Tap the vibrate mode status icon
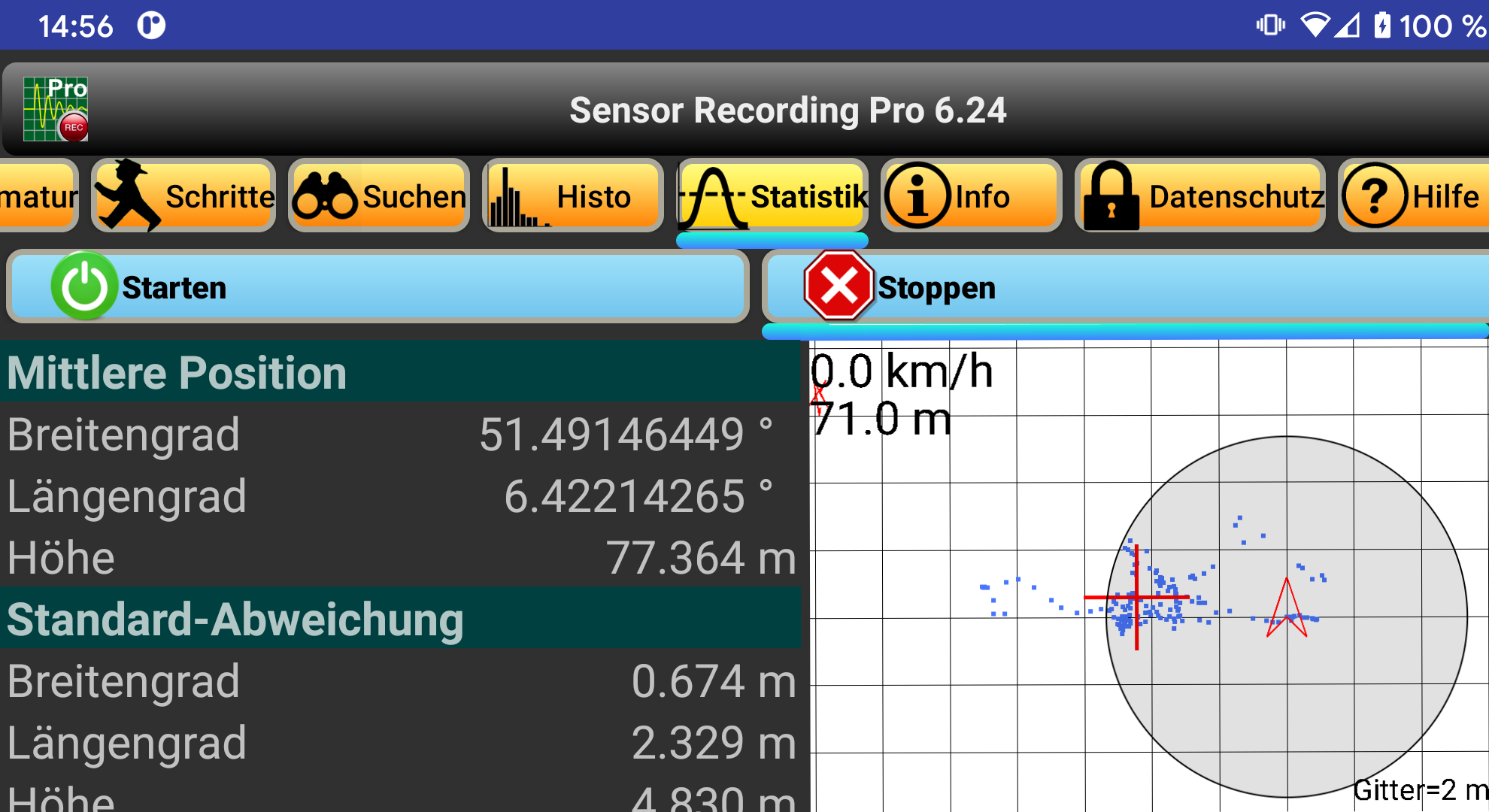The height and width of the screenshot is (812, 1489). pyautogui.click(x=1270, y=26)
